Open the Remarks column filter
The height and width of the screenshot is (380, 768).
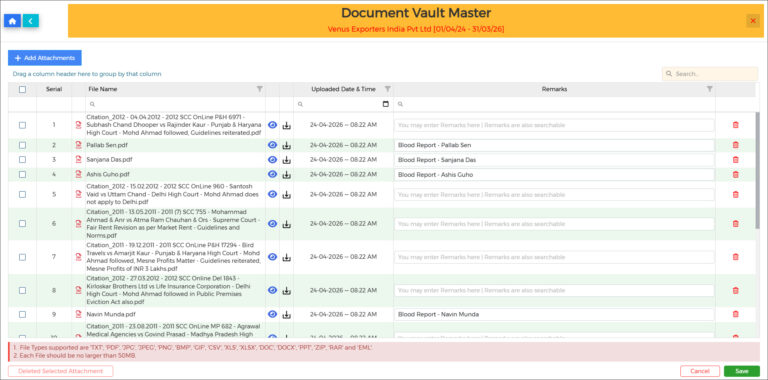coord(709,89)
